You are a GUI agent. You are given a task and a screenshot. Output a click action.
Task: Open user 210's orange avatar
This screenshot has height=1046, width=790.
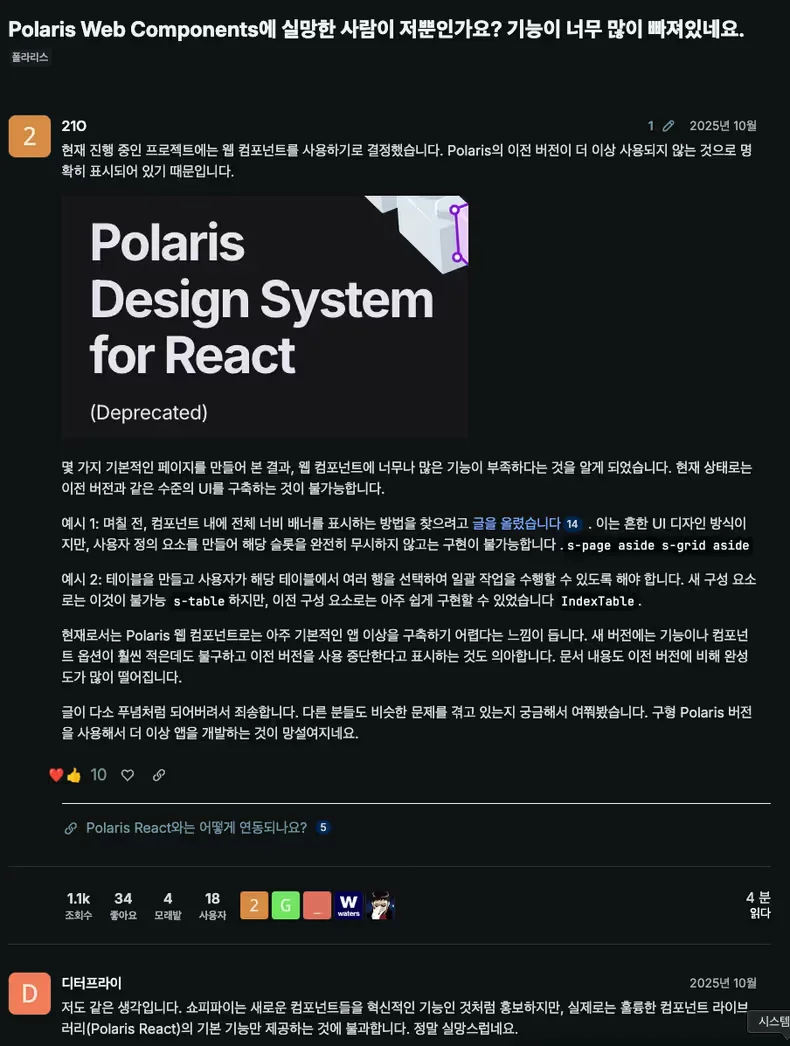point(29,136)
